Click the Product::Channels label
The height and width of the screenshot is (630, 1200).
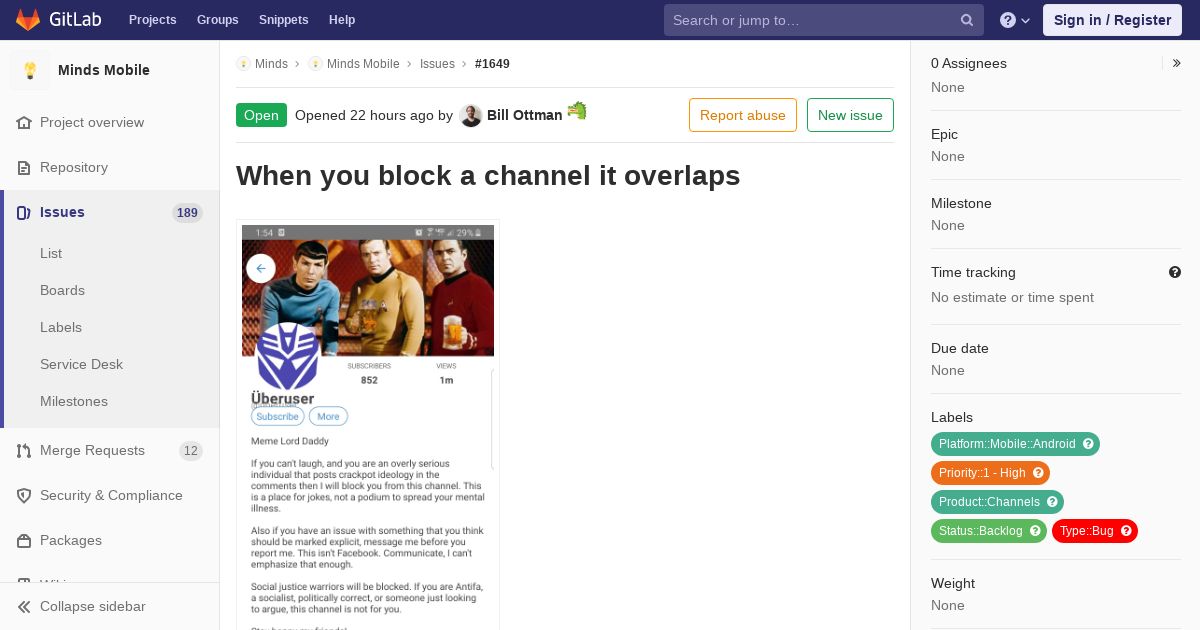pos(989,502)
